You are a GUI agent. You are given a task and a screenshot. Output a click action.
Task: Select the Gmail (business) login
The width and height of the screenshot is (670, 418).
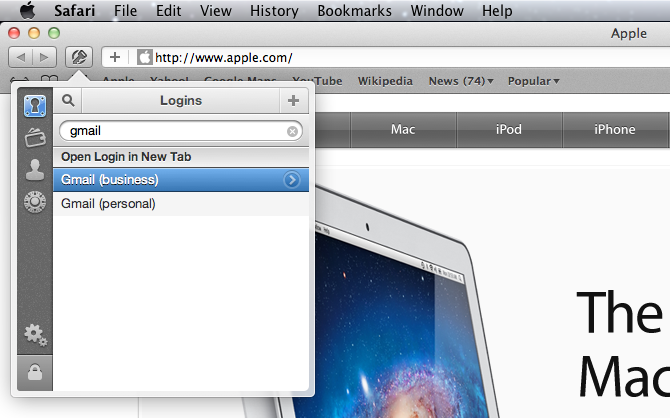tap(181, 180)
